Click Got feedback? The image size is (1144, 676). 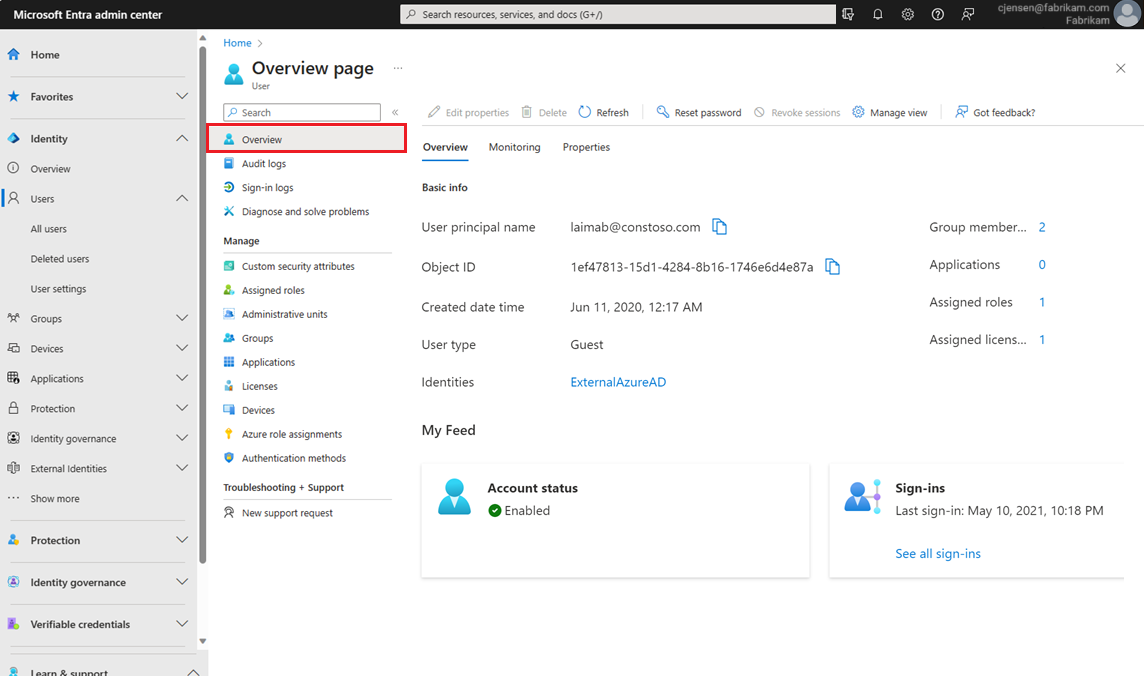tap(995, 112)
